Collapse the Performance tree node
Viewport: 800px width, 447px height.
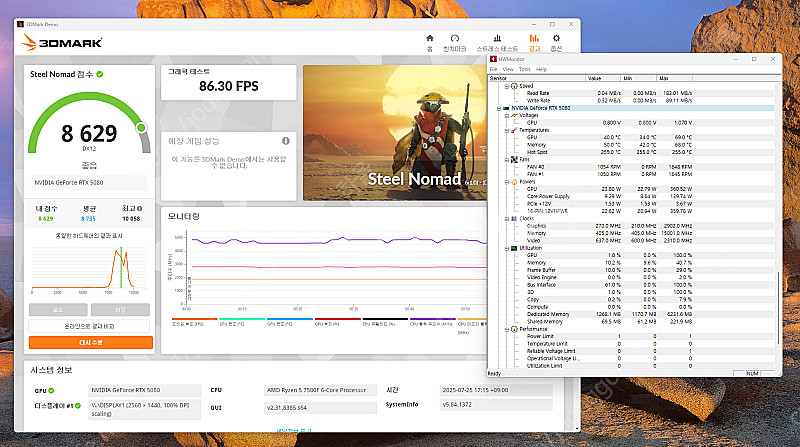click(507, 329)
